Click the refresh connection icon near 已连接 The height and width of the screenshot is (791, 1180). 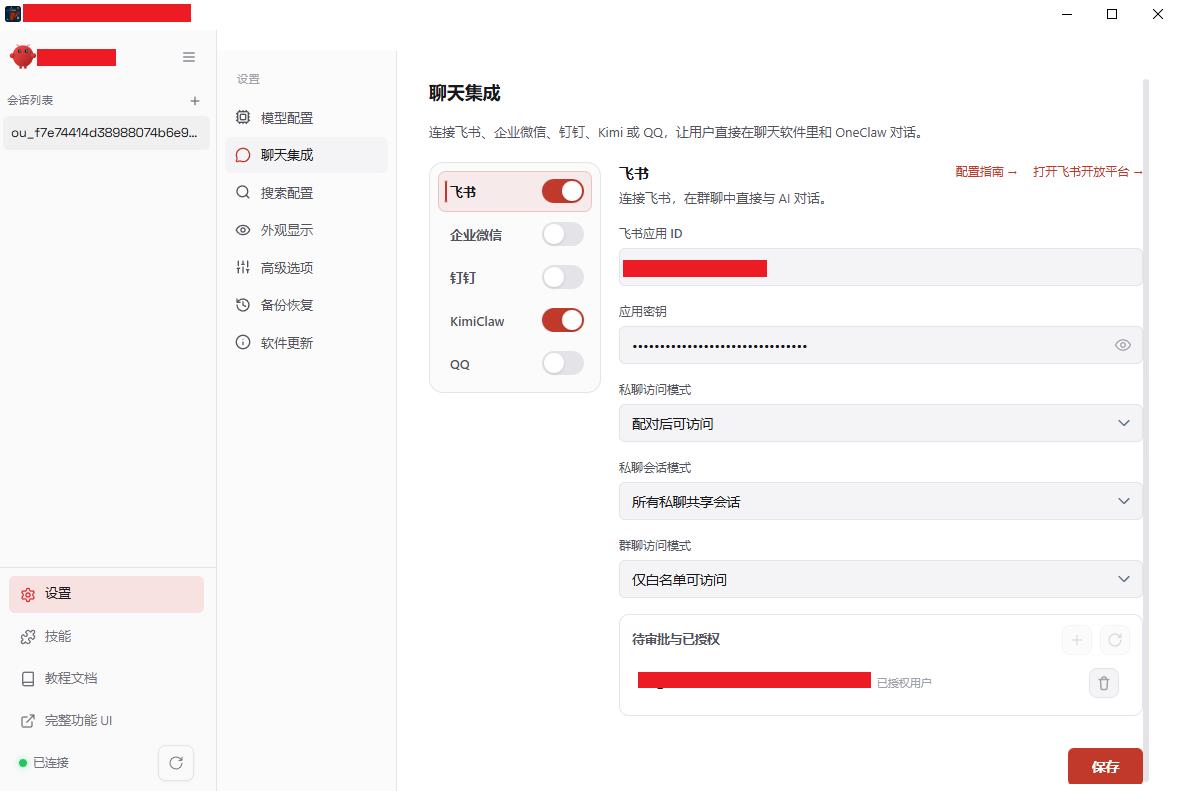click(x=176, y=763)
